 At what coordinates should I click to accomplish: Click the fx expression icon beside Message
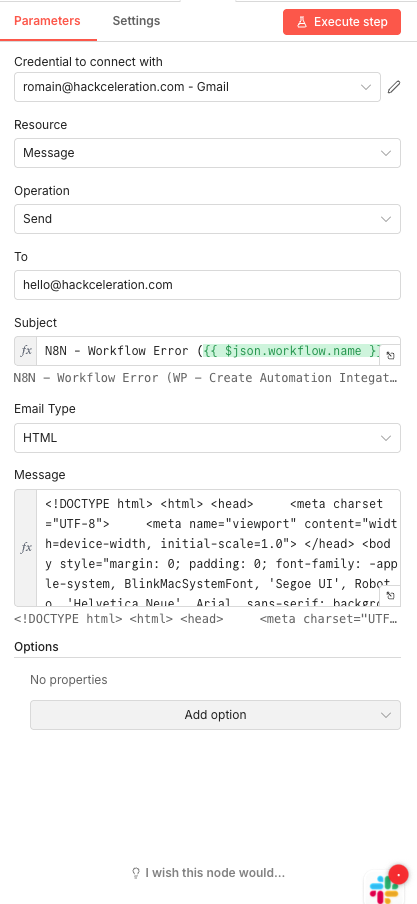26,548
